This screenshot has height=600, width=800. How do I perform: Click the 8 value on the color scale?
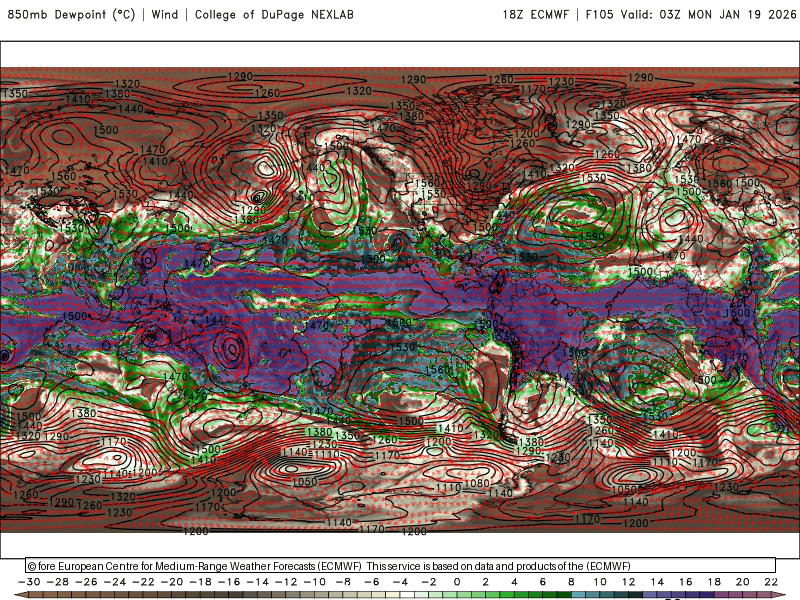pos(571,582)
